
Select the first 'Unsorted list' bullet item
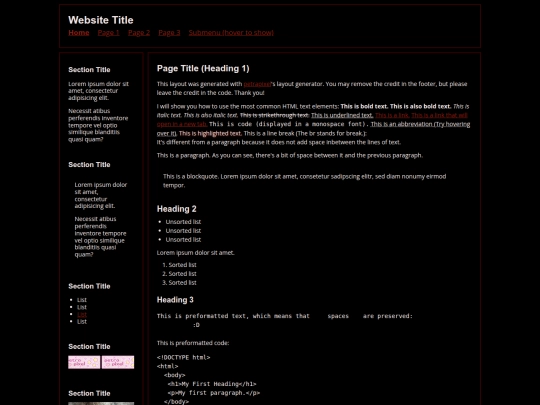pos(183,222)
